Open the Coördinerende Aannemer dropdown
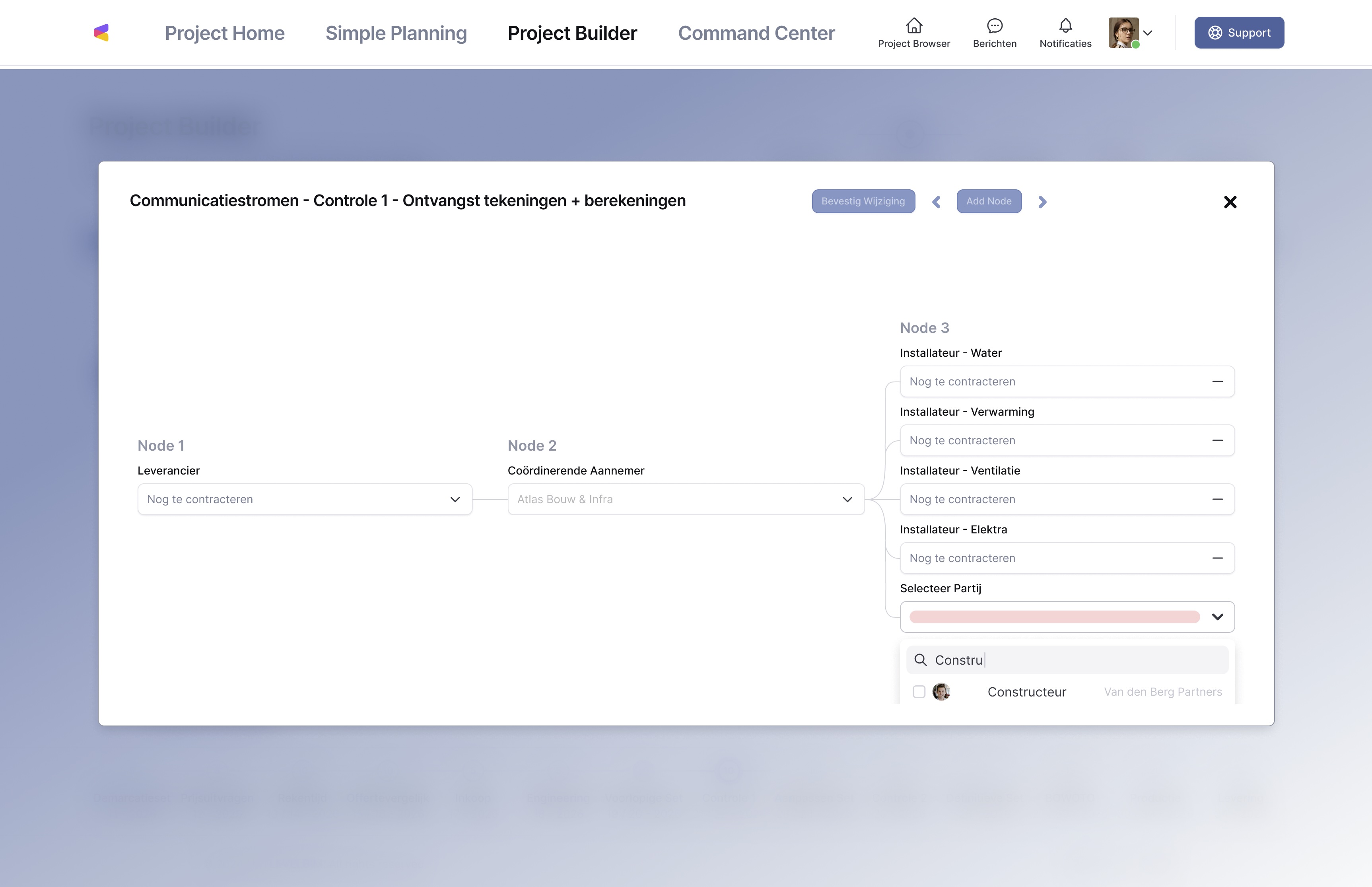1372x887 pixels. click(847, 499)
